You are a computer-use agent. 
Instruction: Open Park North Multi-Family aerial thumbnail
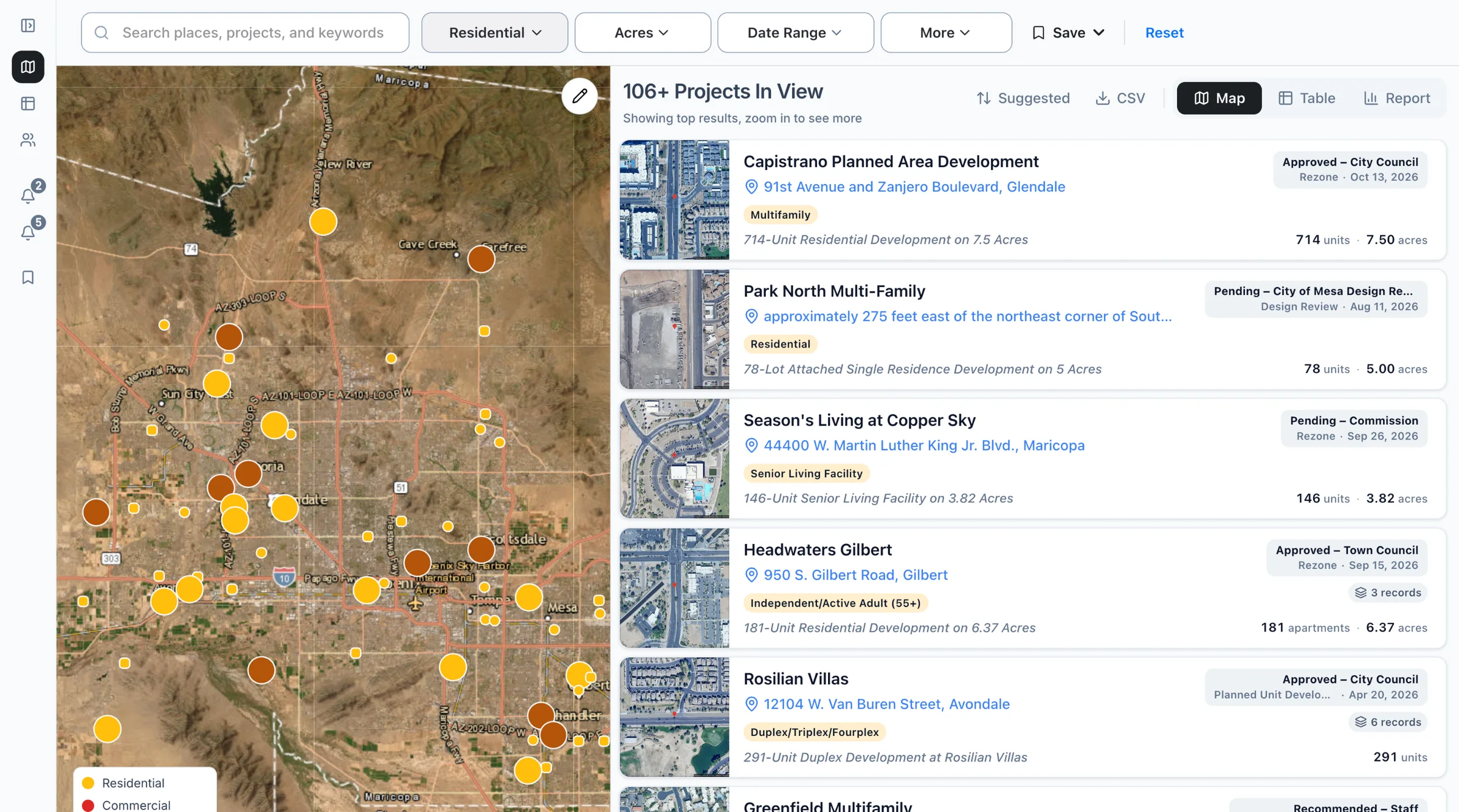(x=674, y=329)
